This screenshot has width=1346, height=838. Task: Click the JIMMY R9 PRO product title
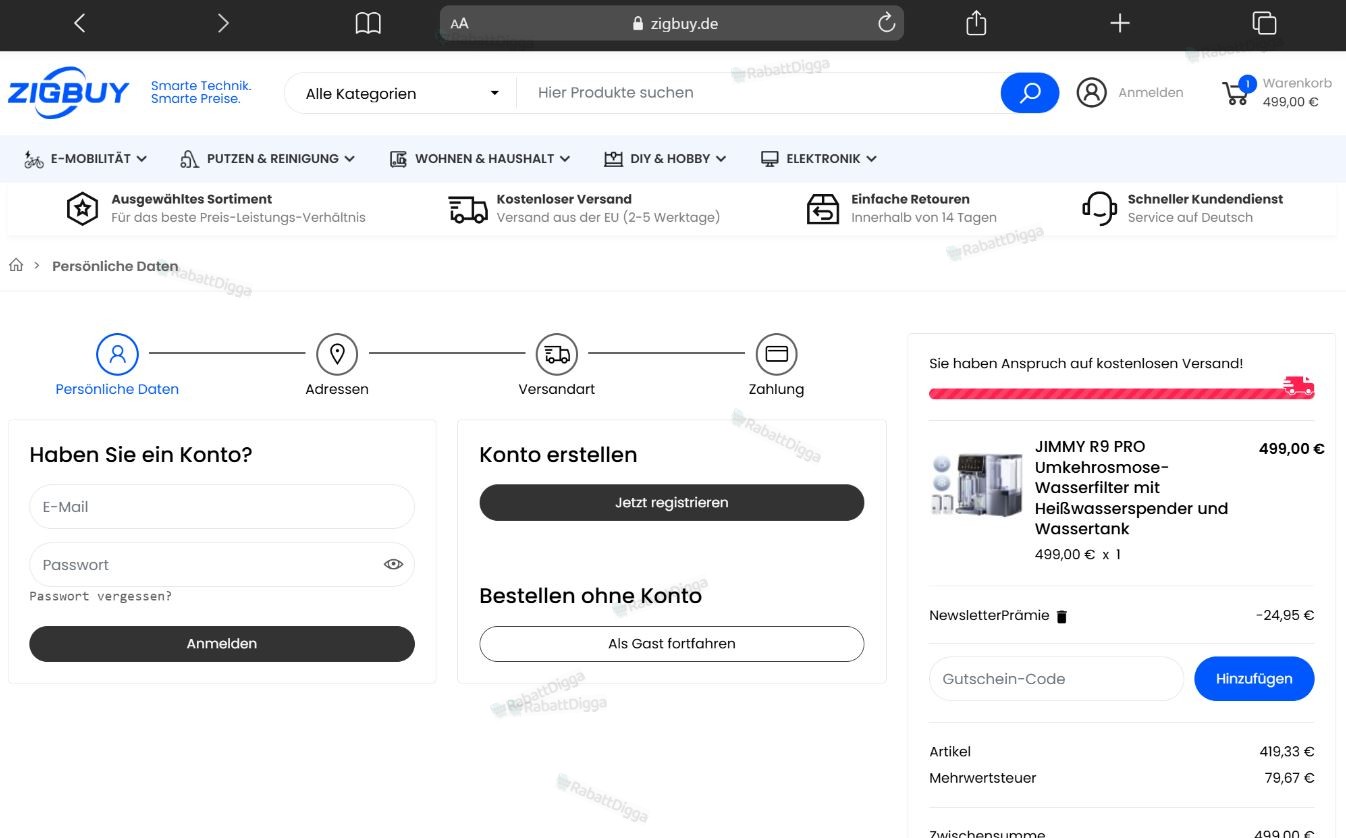point(1131,488)
